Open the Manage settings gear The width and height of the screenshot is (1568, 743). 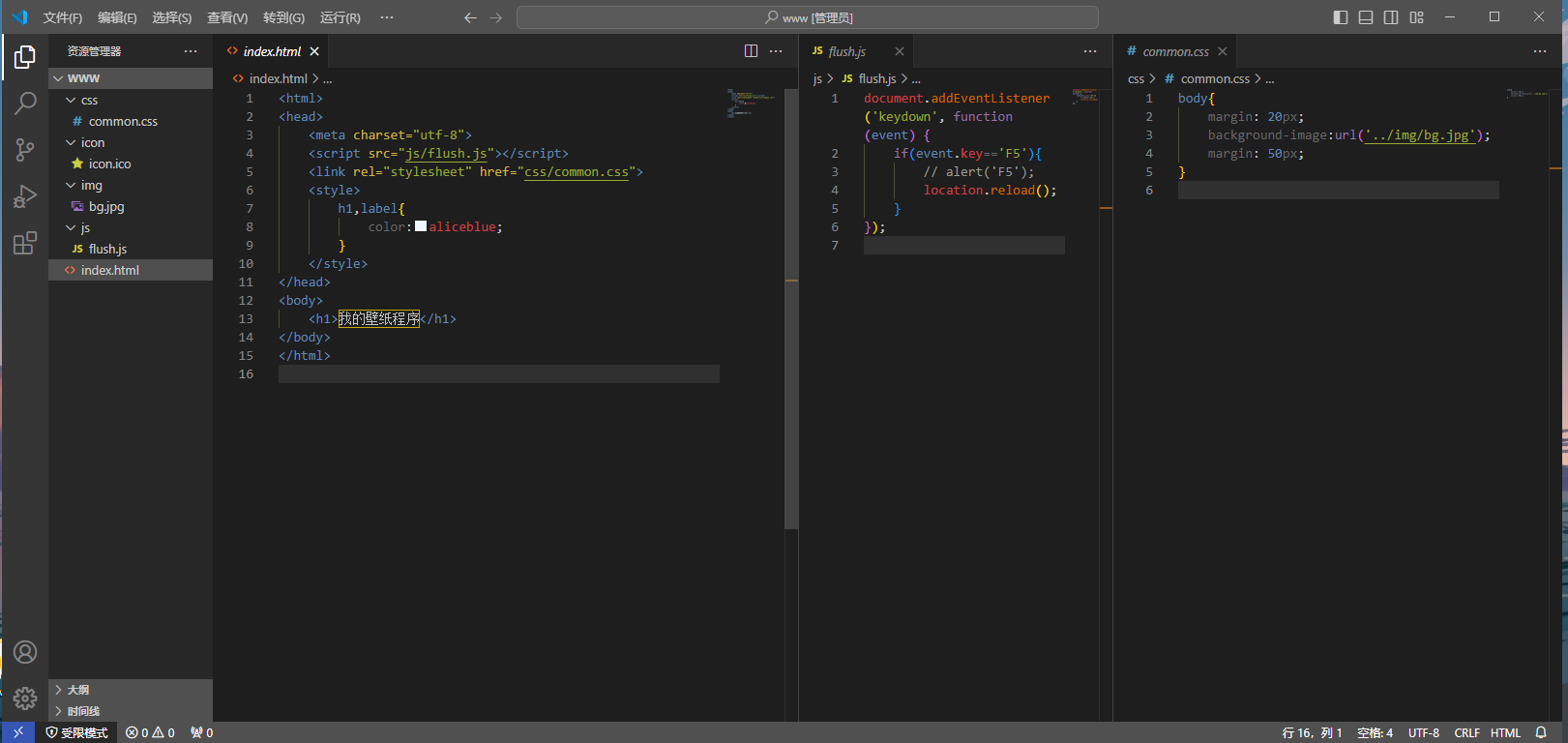point(25,698)
